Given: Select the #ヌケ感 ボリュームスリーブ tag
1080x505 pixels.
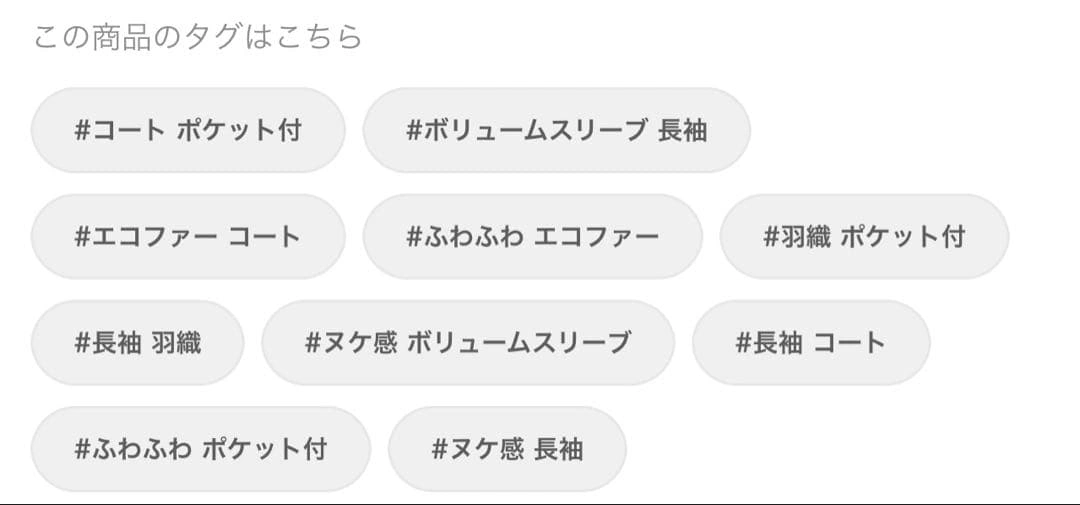Looking at the screenshot, I should [468, 343].
